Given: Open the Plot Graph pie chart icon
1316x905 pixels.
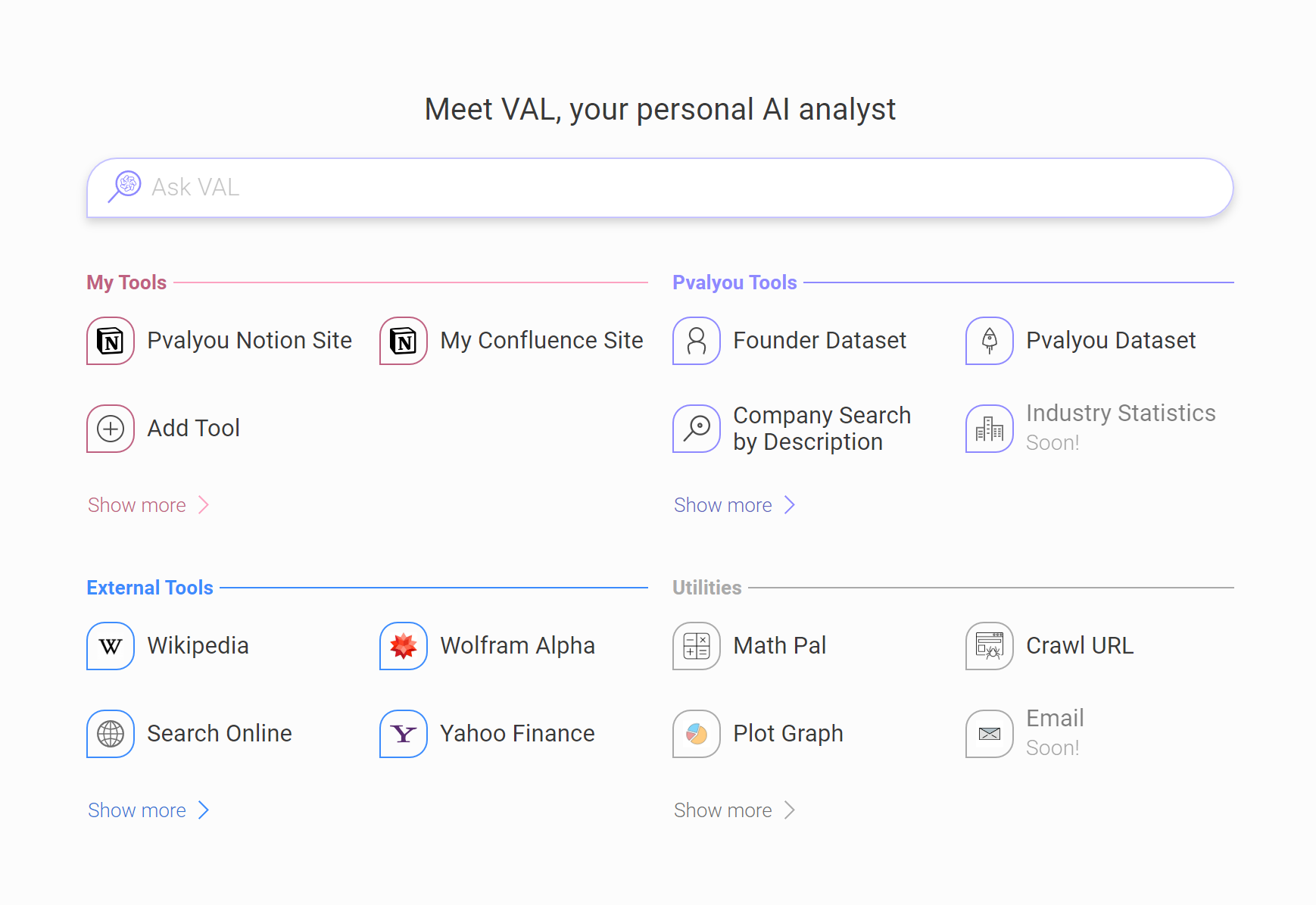Looking at the screenshot, I should pos(697,734).
